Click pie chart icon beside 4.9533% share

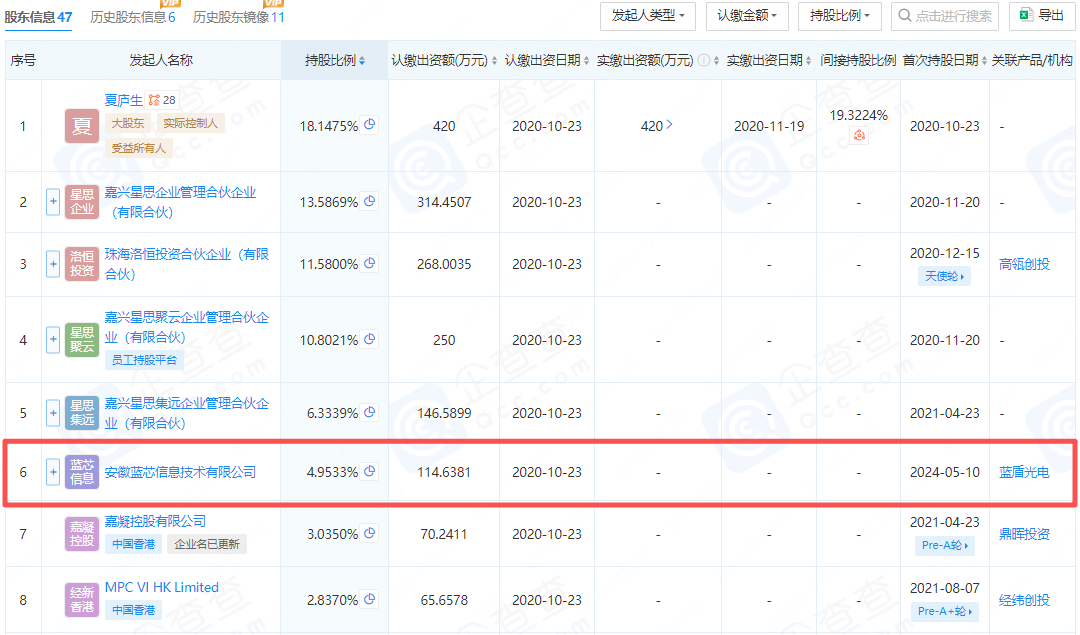(370, 471)
